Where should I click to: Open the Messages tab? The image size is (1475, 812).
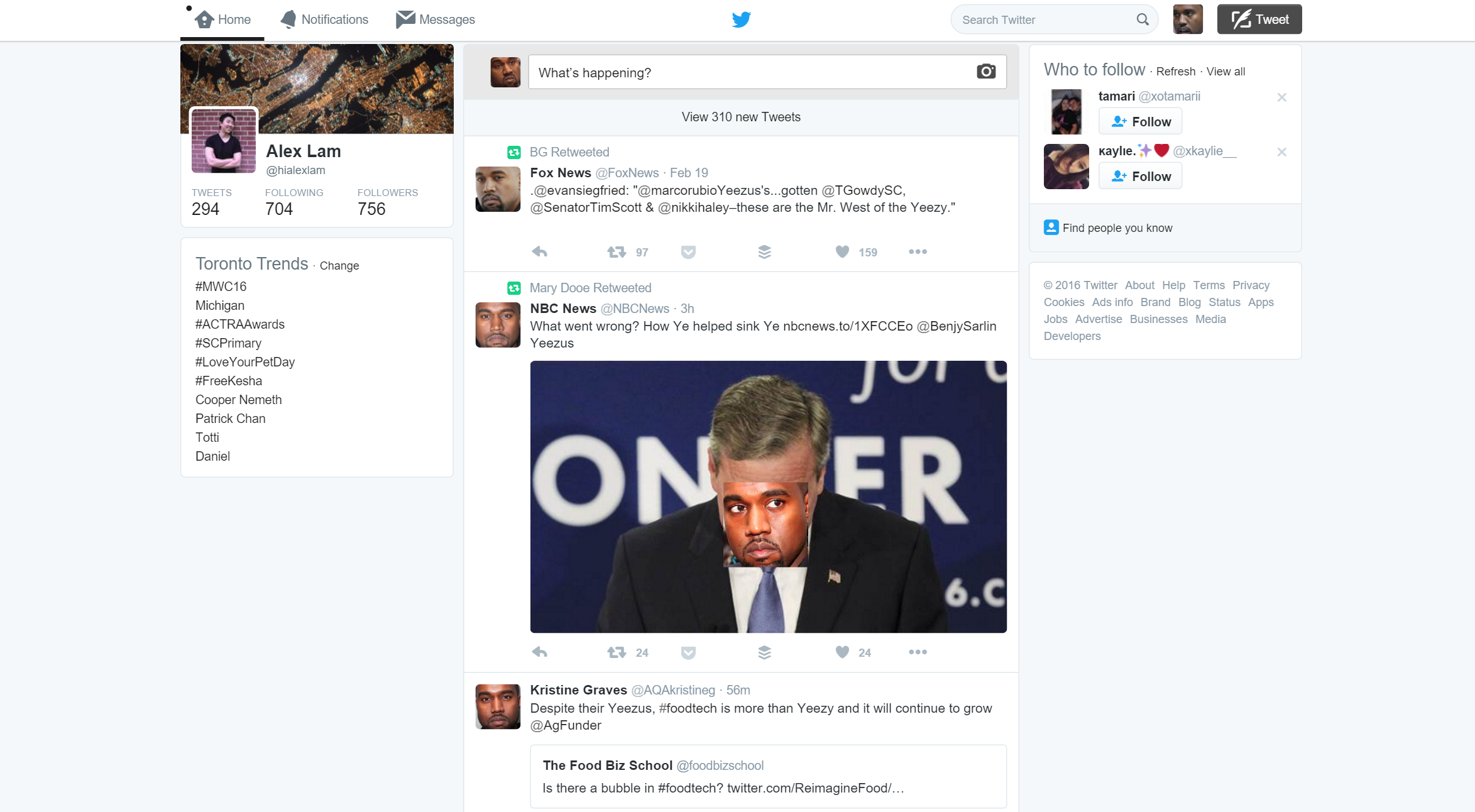[436, 19]
